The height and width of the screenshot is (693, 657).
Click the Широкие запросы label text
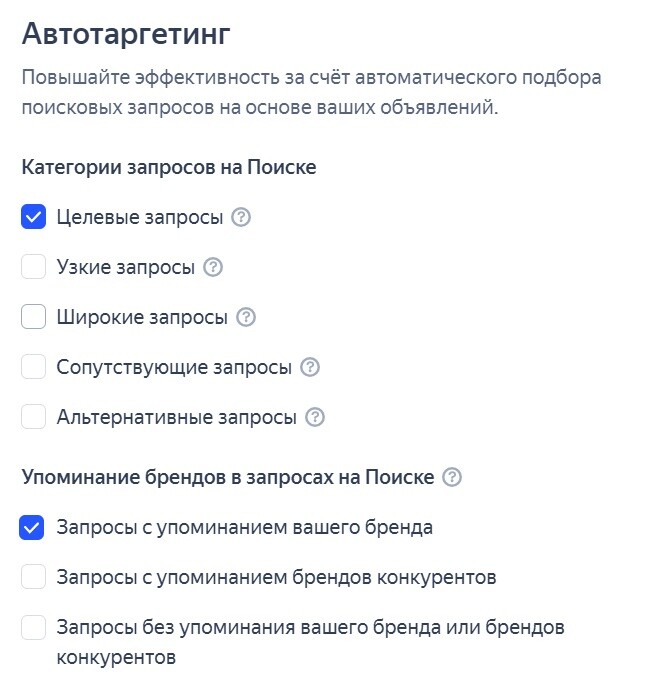click(142, 317)
